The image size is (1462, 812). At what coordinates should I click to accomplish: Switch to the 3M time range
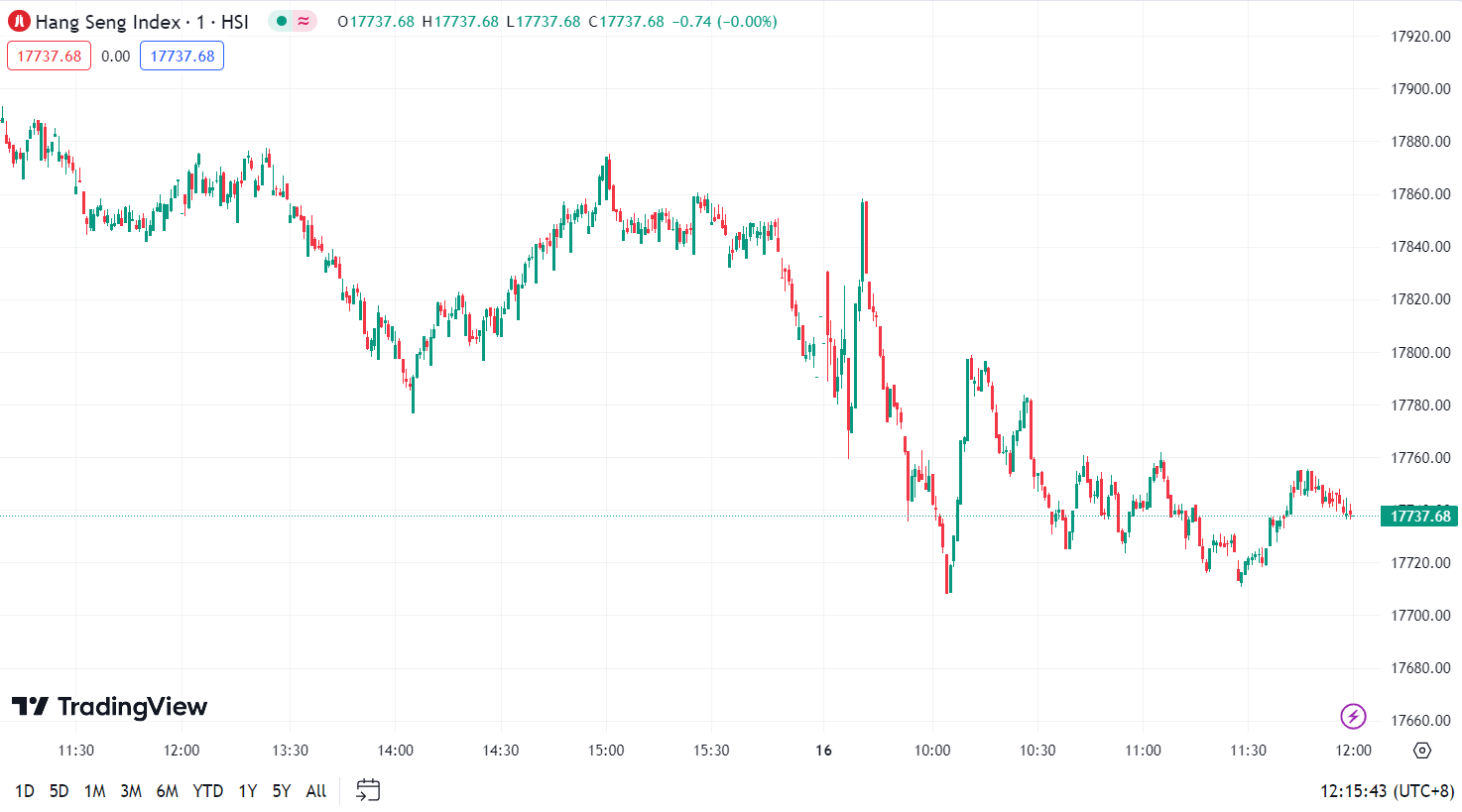(131, 790)
